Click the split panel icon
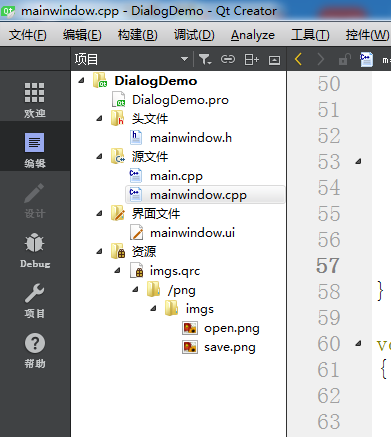The height and width of the screenshot is (437, 391). pos(252,60)
